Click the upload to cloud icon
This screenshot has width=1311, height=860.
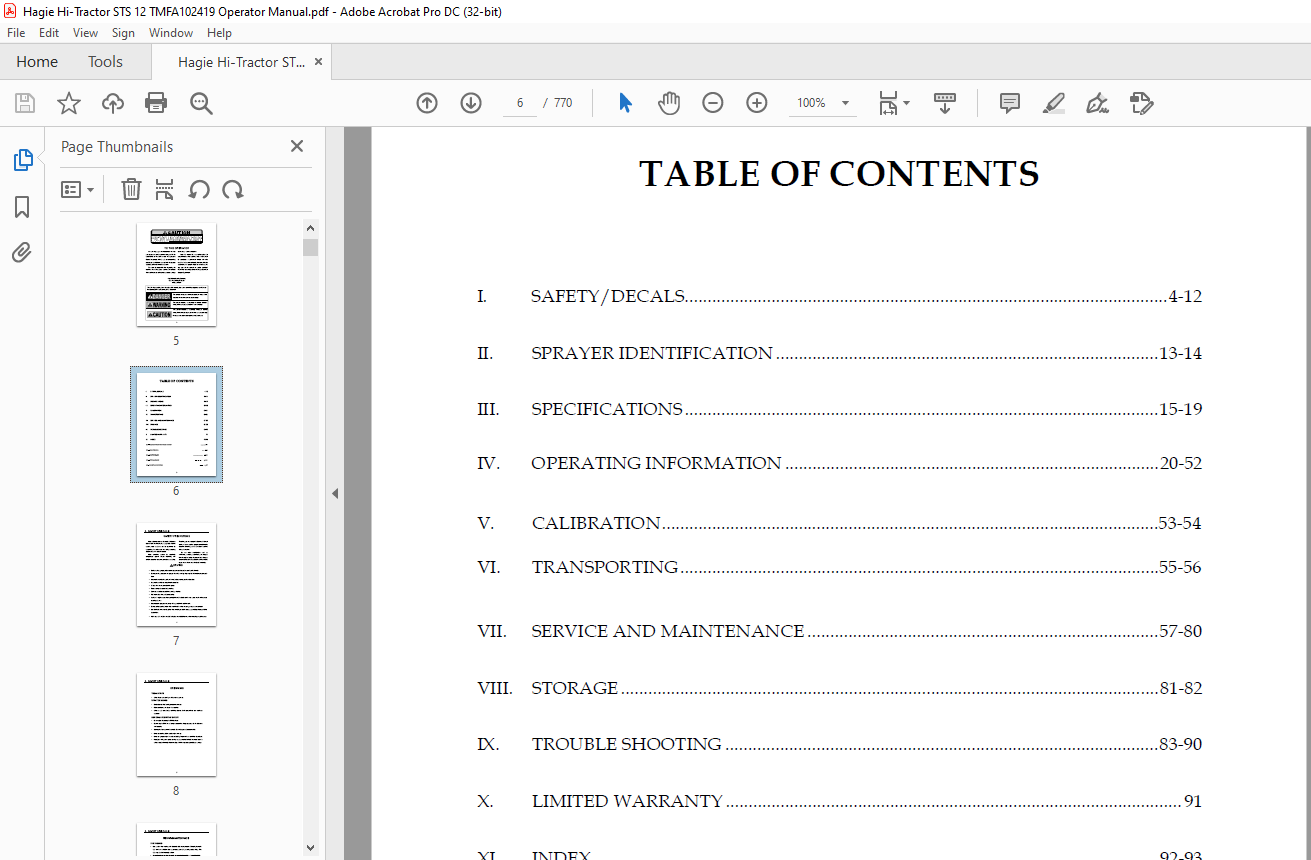pos(112,103)
